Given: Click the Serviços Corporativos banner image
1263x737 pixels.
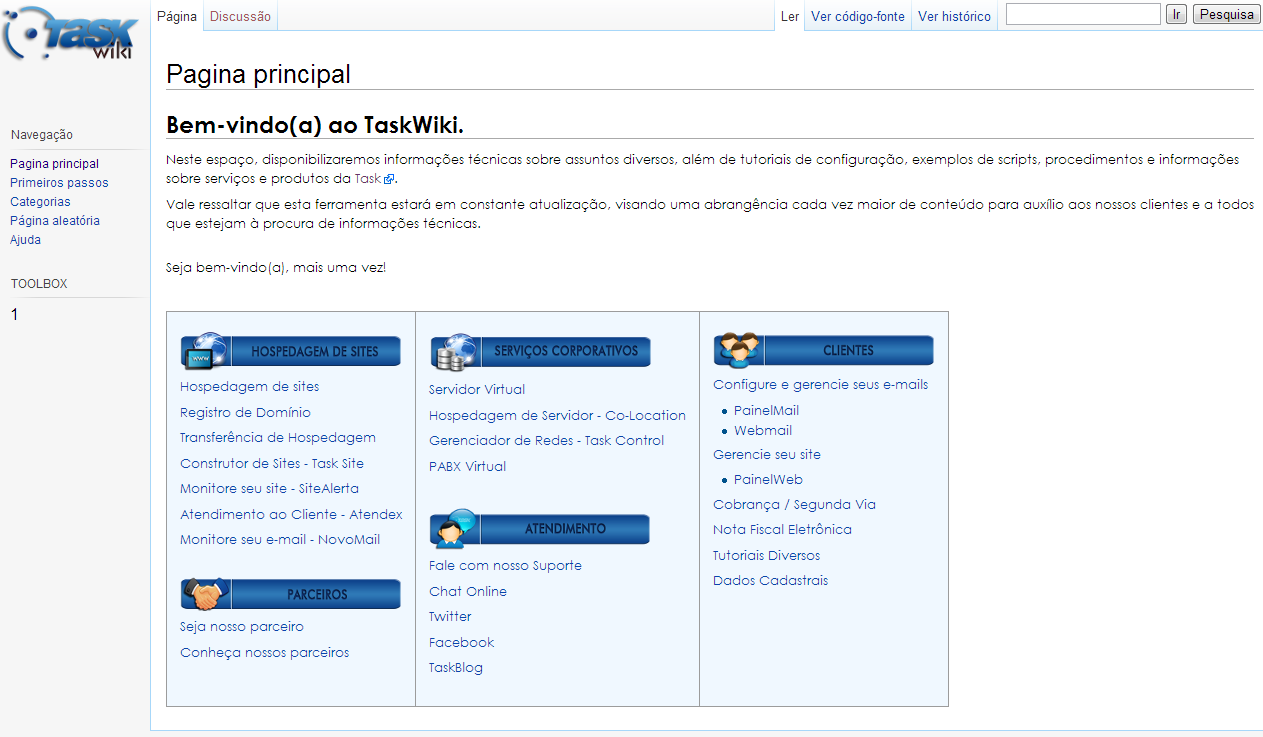Looking at the screenshot, I should click(540, 351).
